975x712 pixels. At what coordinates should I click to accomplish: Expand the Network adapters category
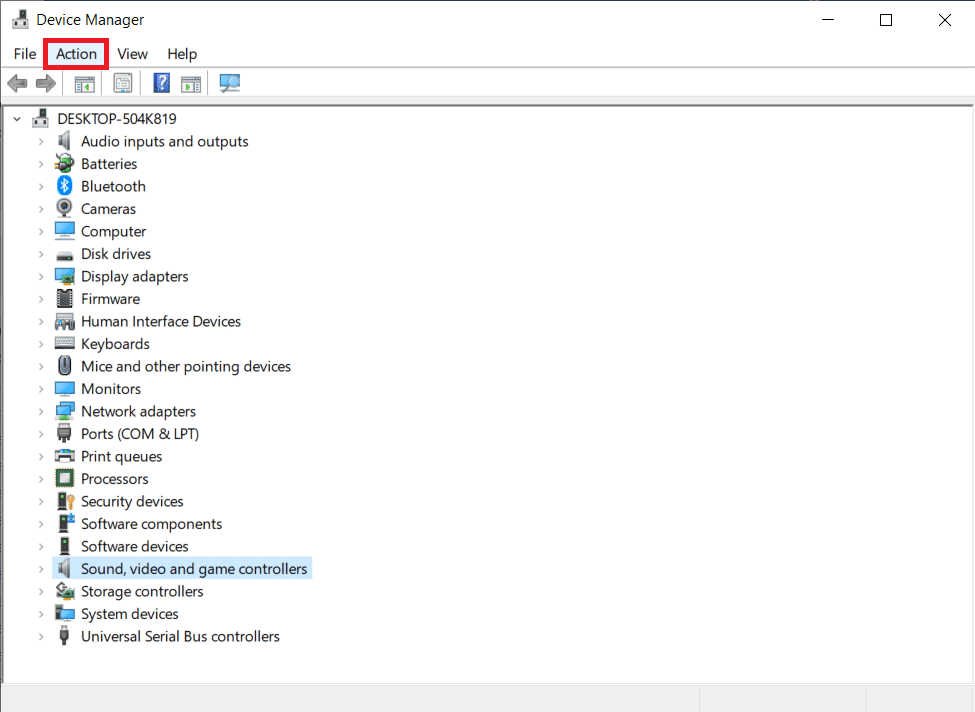point(41,411)
